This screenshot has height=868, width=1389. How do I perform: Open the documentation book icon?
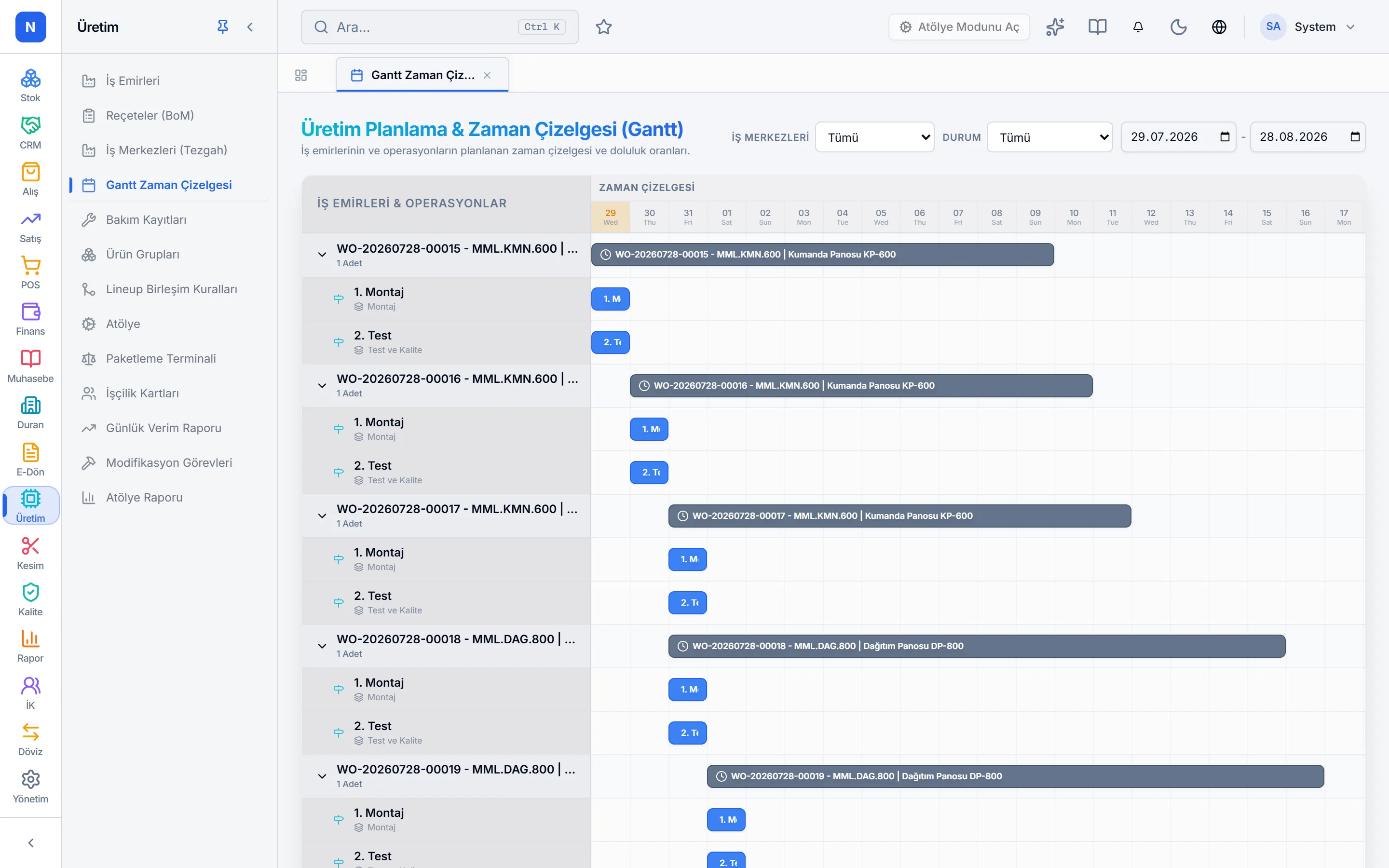tap(1097, 27)
